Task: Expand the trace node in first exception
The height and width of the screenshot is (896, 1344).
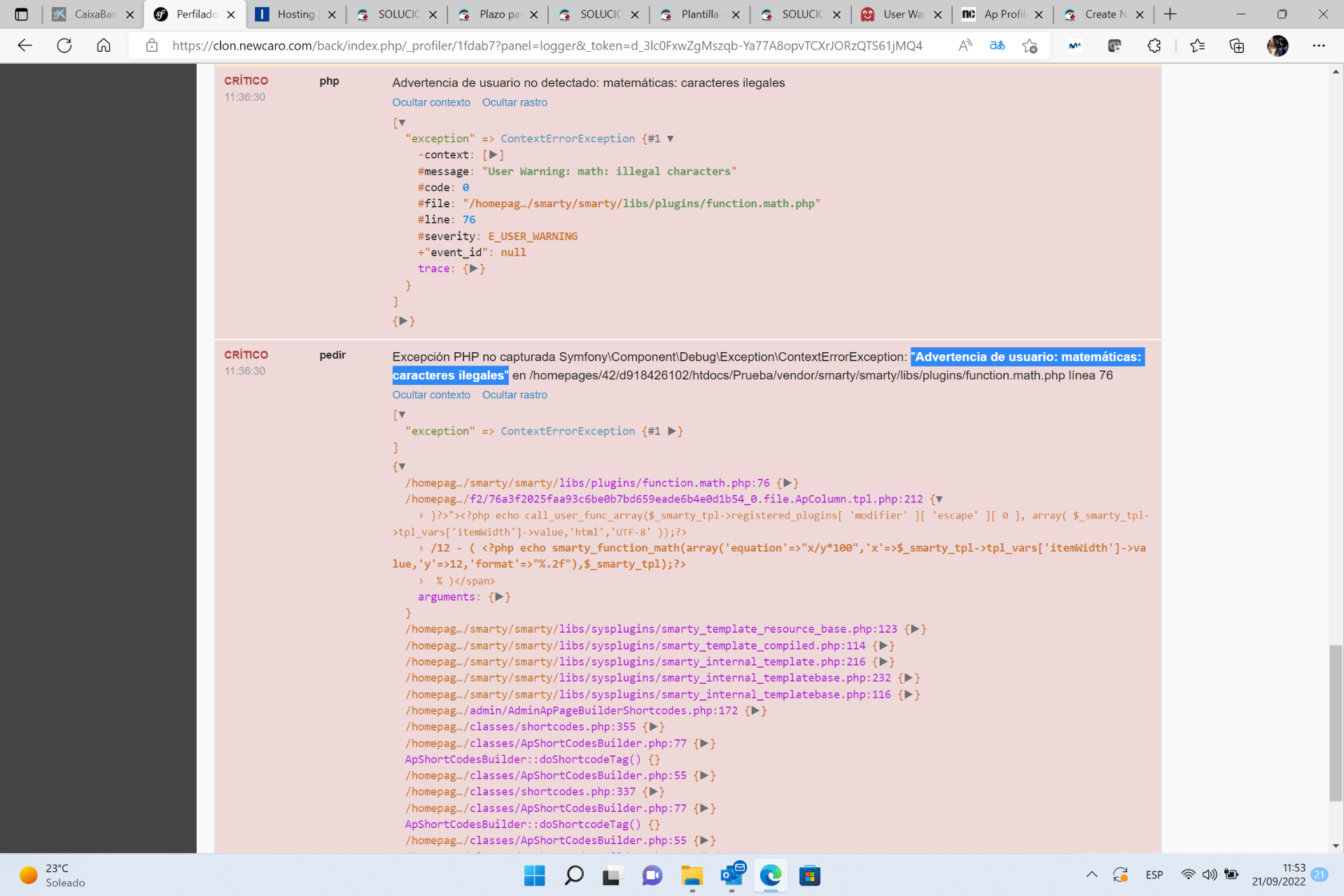Action: pyautogui.click(x=474, y=269)
